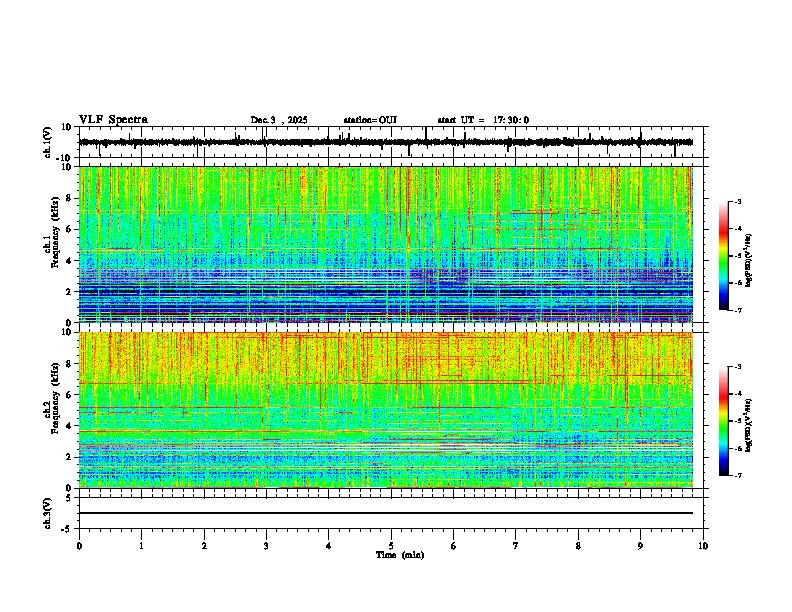Click the "station=OUI" header label
Viewport: 792px width, 612px height.
pos(370,120)
